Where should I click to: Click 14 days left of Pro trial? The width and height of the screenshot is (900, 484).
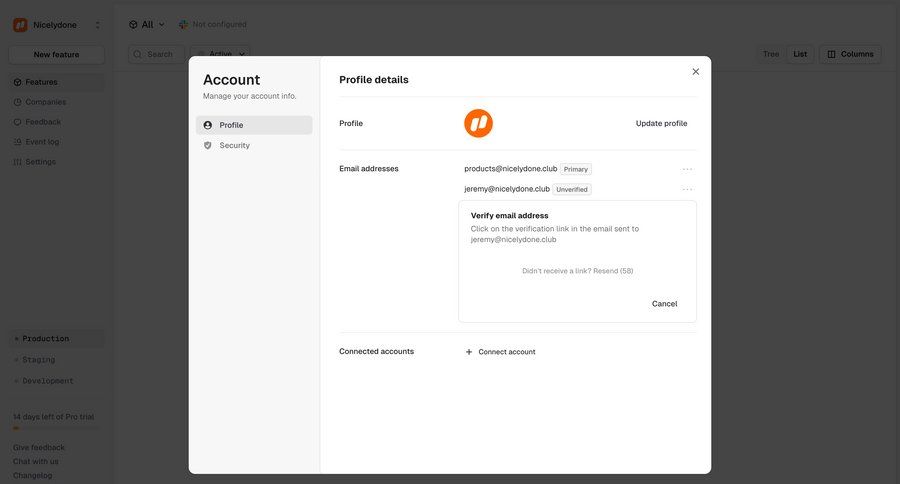coord(53,417)
